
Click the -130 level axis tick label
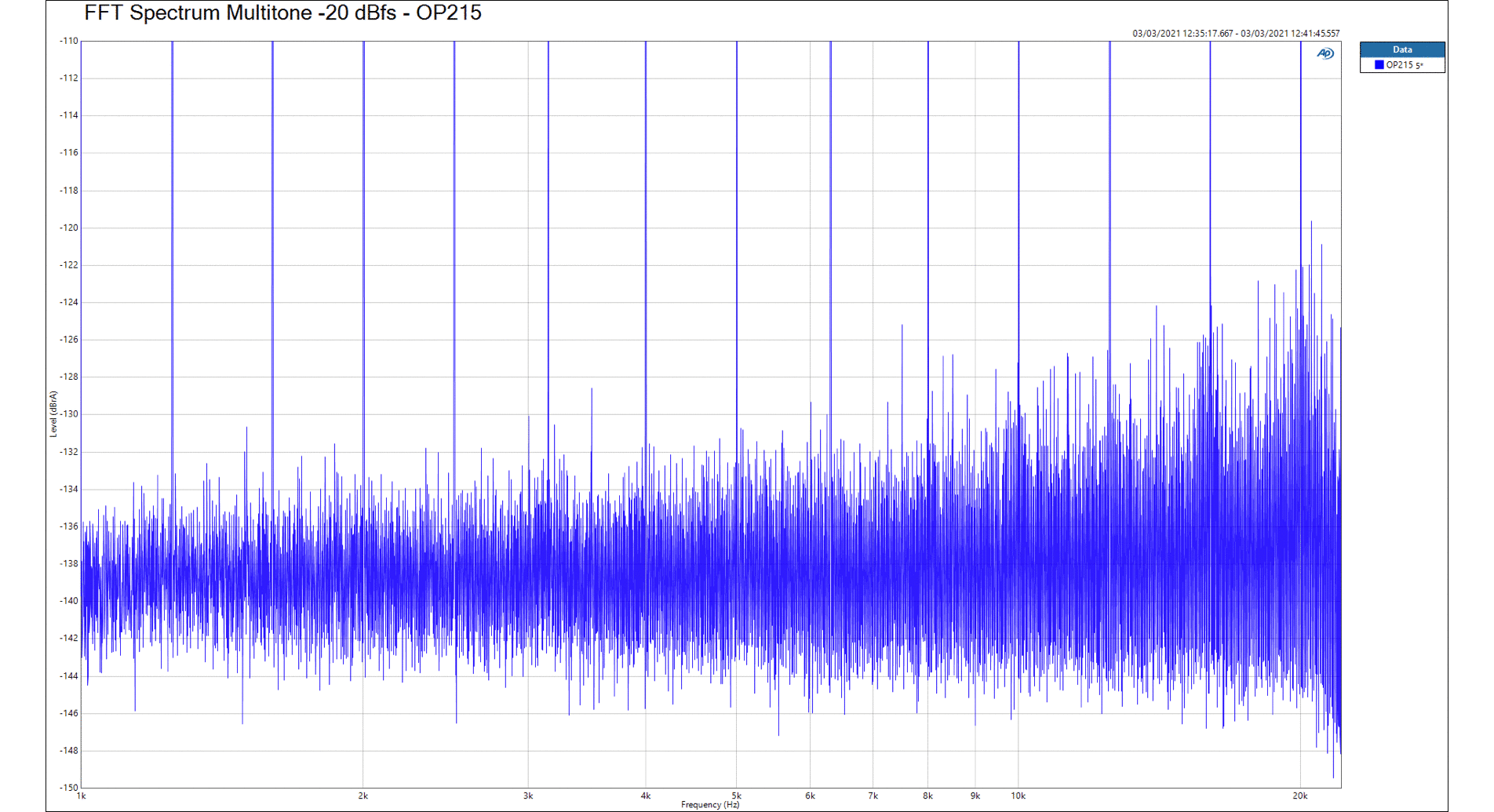click(69, 414)
